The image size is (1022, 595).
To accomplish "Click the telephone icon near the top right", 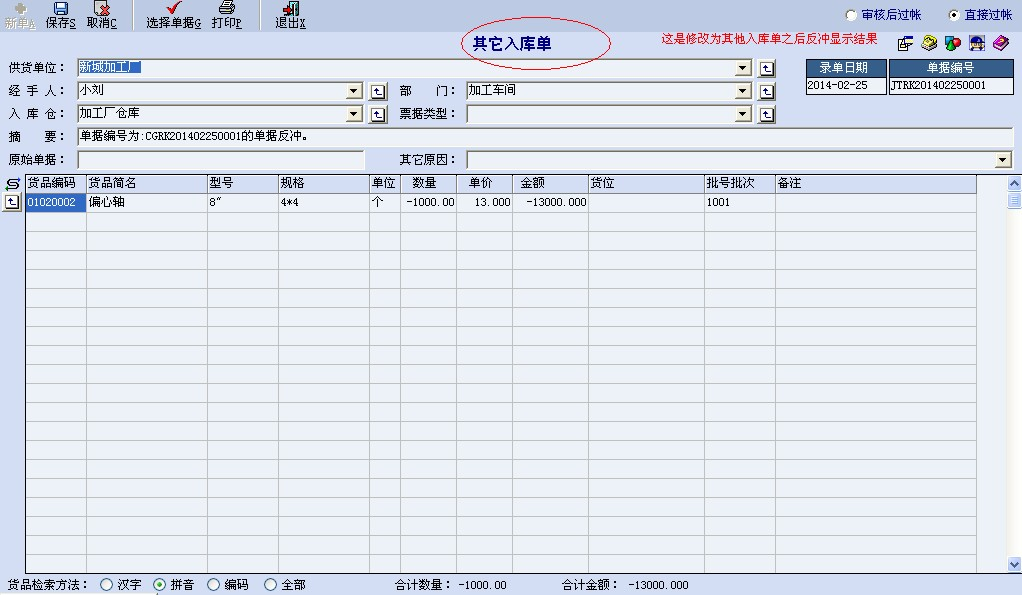I will (929, 43).
